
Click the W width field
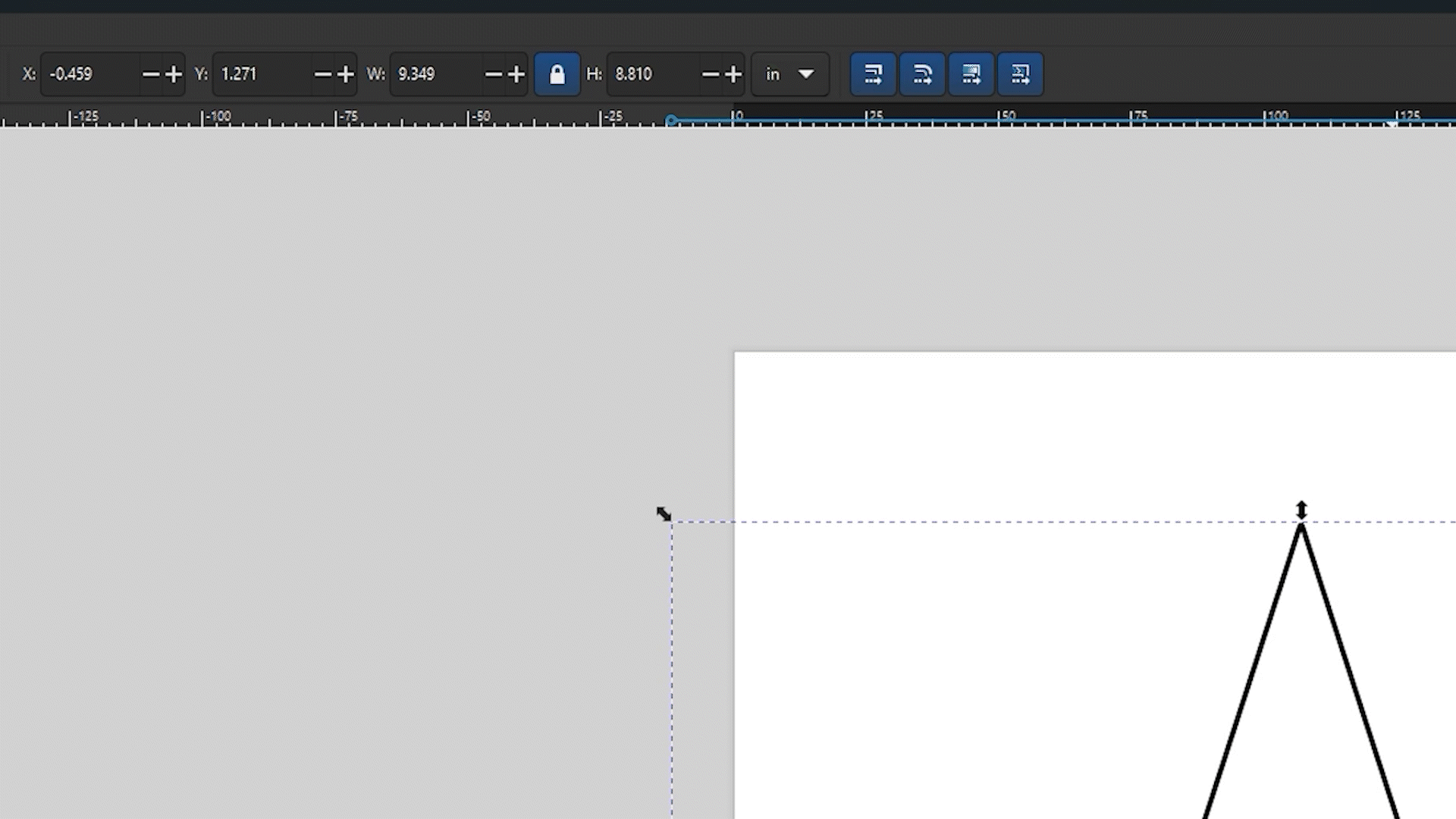[437, 74]
